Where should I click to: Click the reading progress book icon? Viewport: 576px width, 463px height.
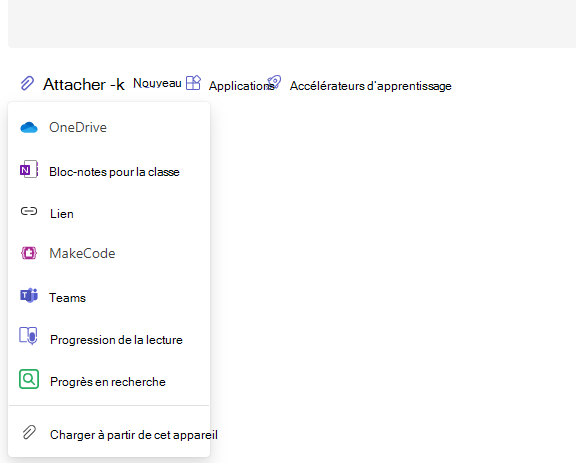[x=28, y=336]
